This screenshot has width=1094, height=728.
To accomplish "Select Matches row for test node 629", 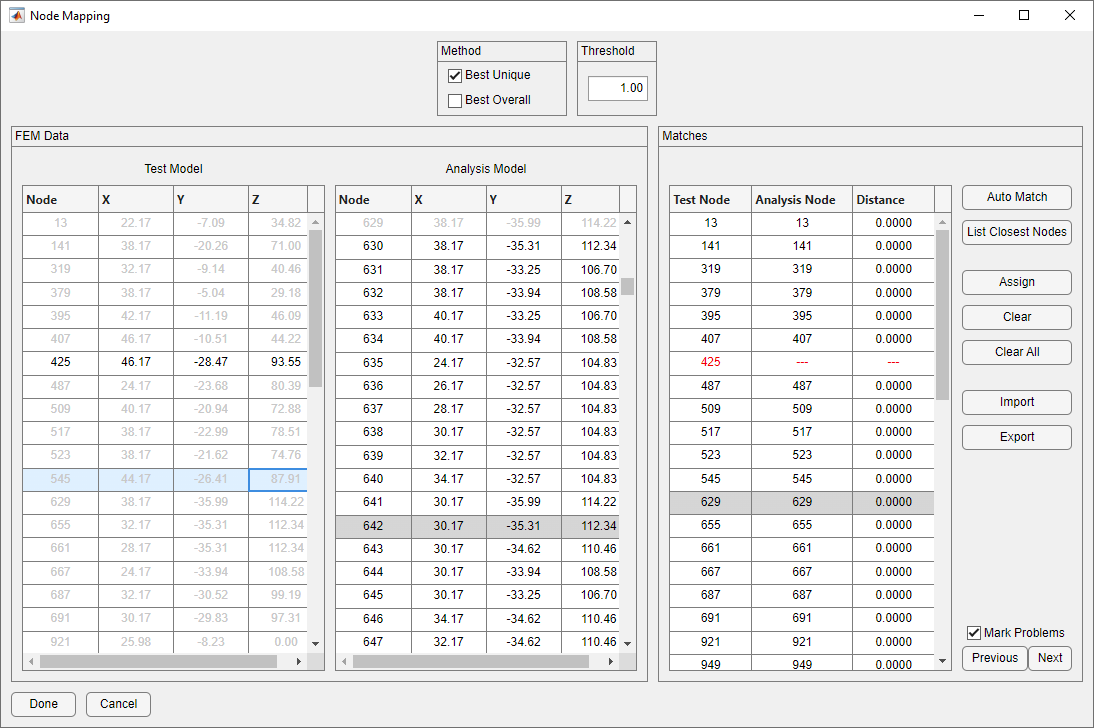I will (802, 502).
